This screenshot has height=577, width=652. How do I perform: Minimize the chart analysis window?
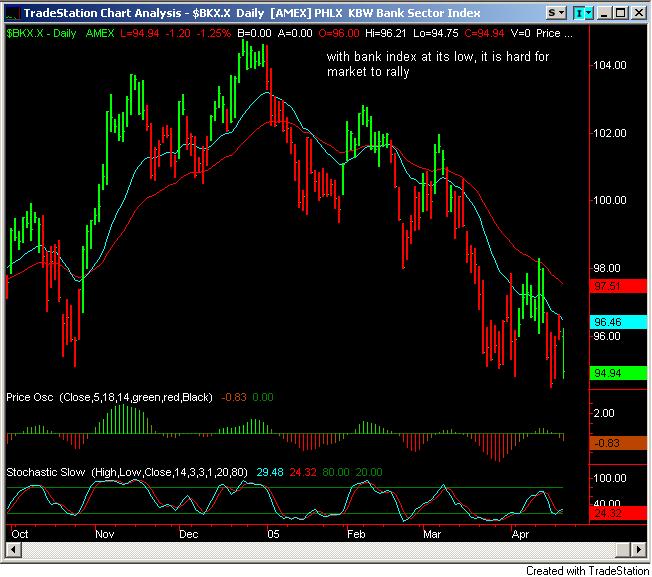[x=604, y=13]
